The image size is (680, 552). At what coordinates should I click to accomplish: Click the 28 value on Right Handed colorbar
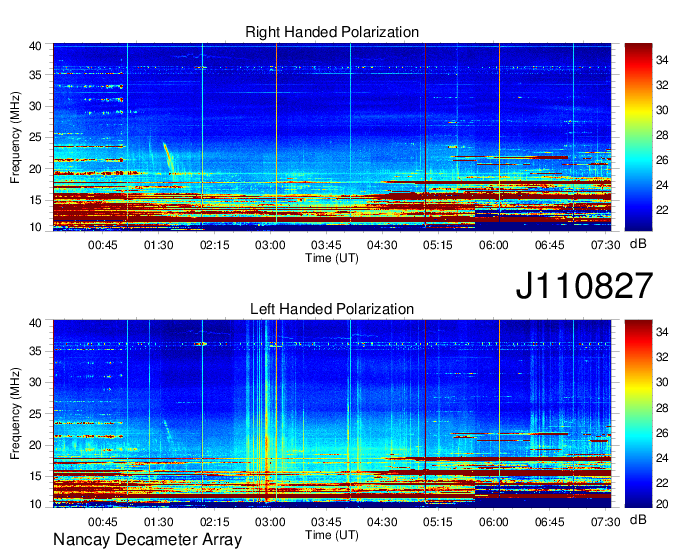662,135
